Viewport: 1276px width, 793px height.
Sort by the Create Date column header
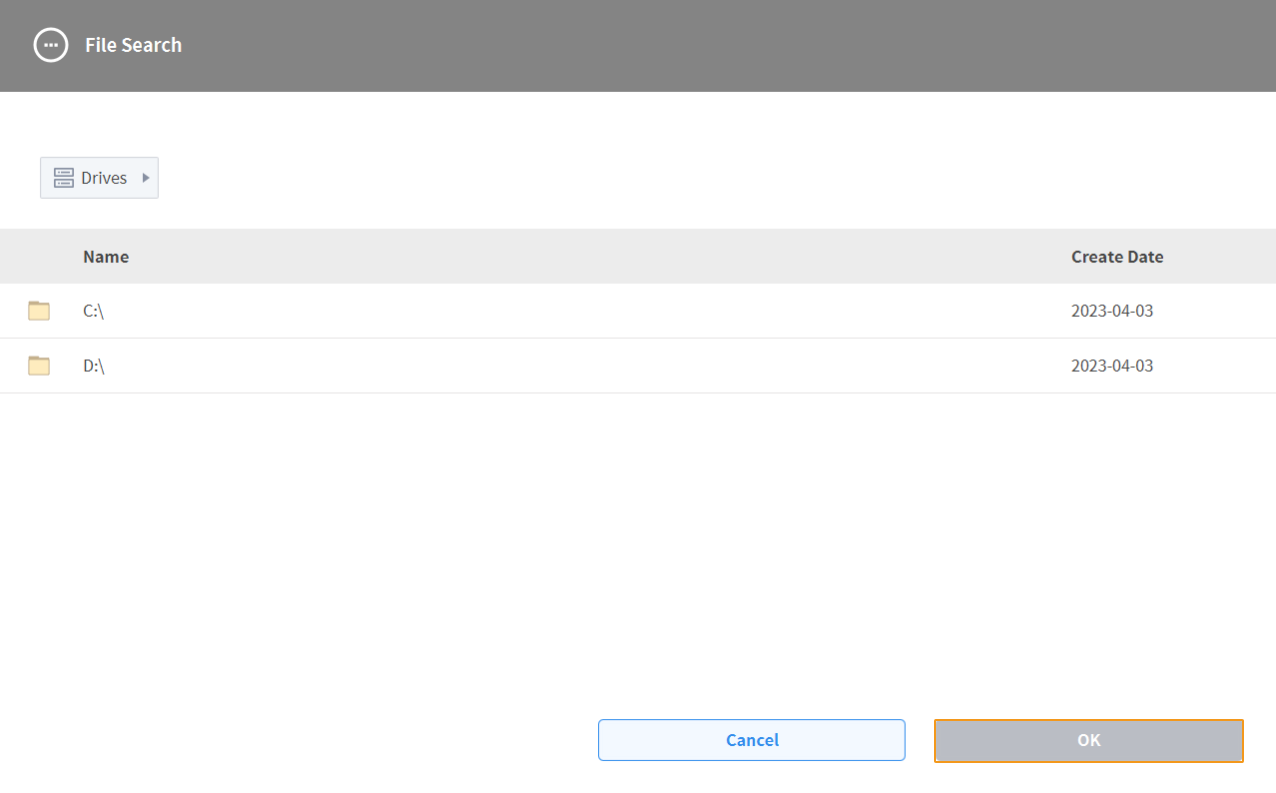click(1117, 256)
